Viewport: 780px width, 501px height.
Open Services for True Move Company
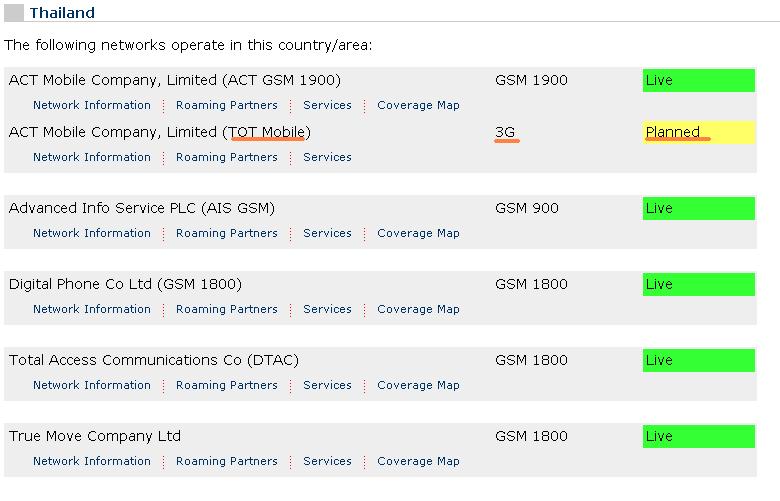click(327, 461)
